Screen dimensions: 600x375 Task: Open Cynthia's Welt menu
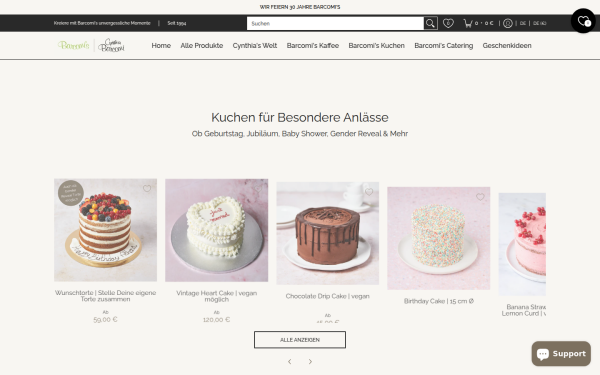(x=255, y=46)
